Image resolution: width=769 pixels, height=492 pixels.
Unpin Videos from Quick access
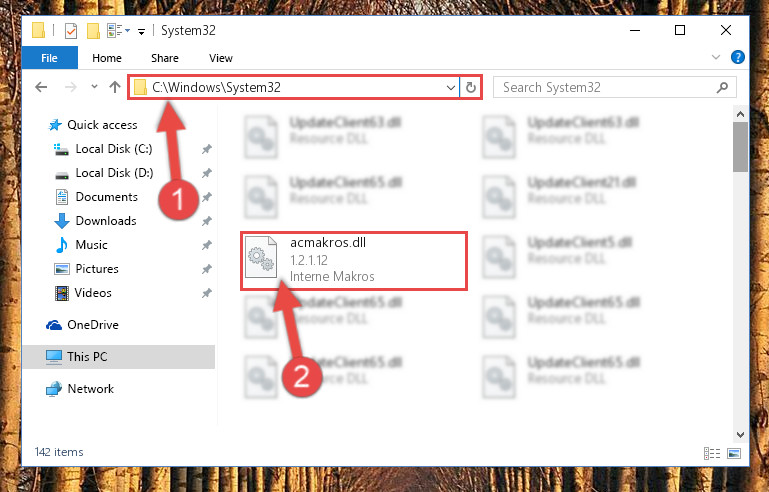tap(207, 293)
